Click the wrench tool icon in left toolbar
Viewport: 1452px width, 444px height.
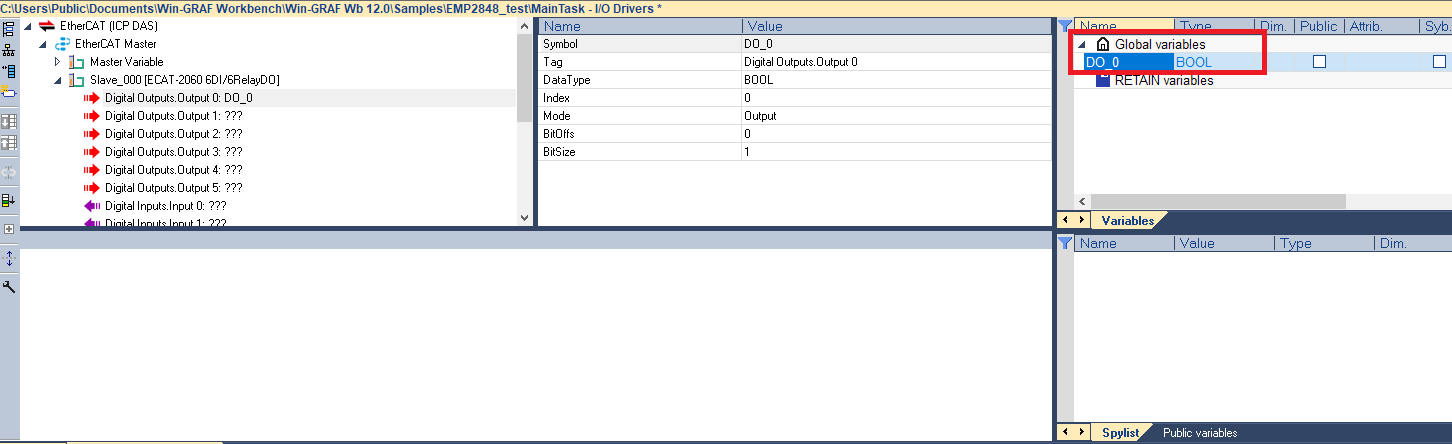(9, 287)
